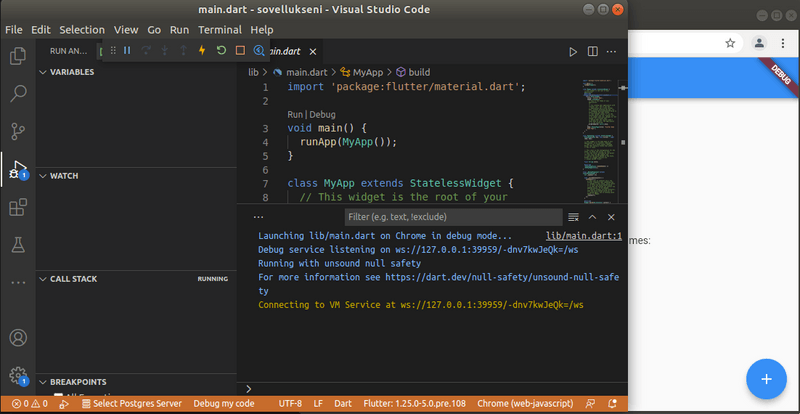The image size is (800, 414).
Task: Pause the debug session
Action: (127, 50)
